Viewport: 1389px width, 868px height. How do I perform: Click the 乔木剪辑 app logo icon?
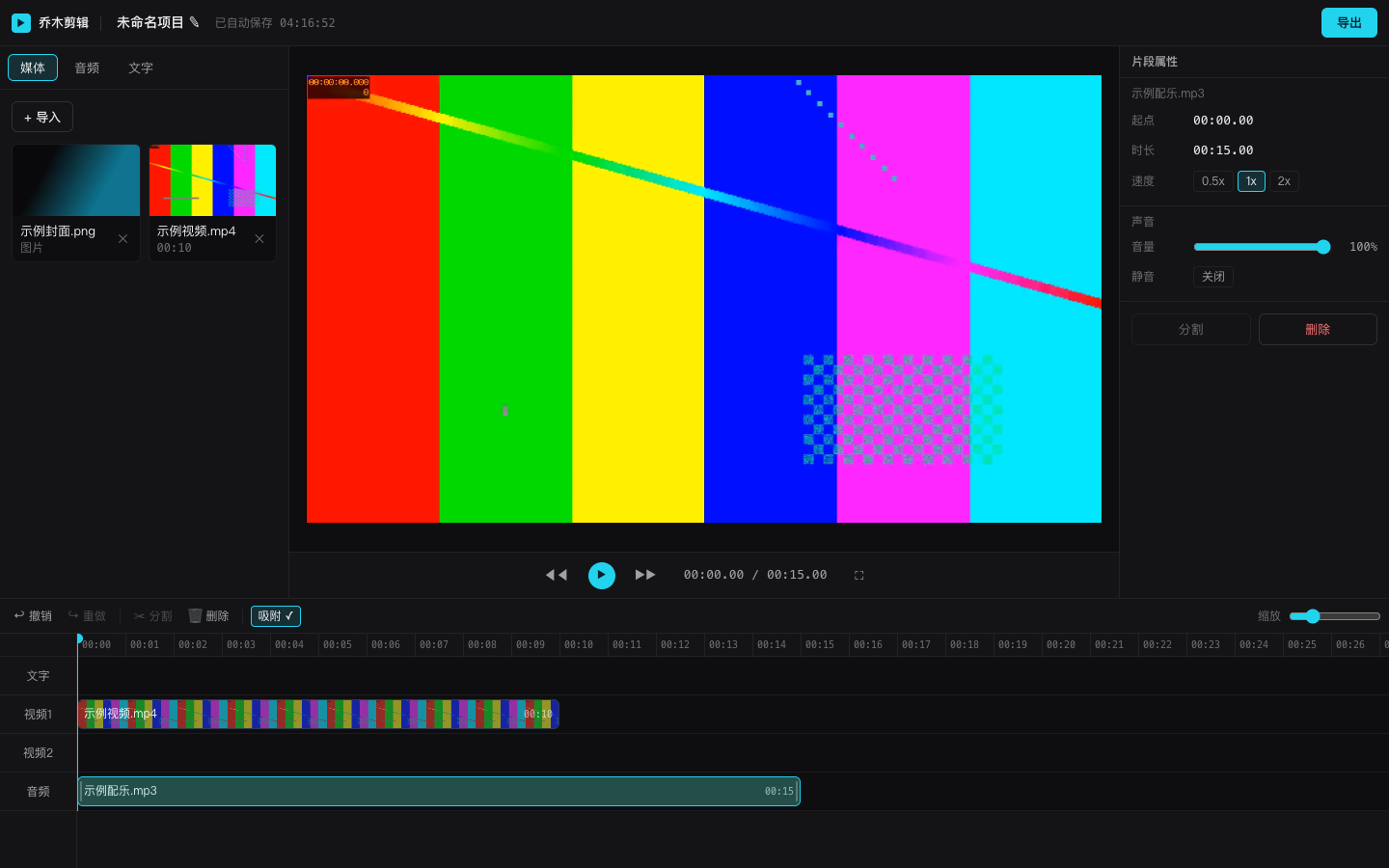click(x=21, y=22)
